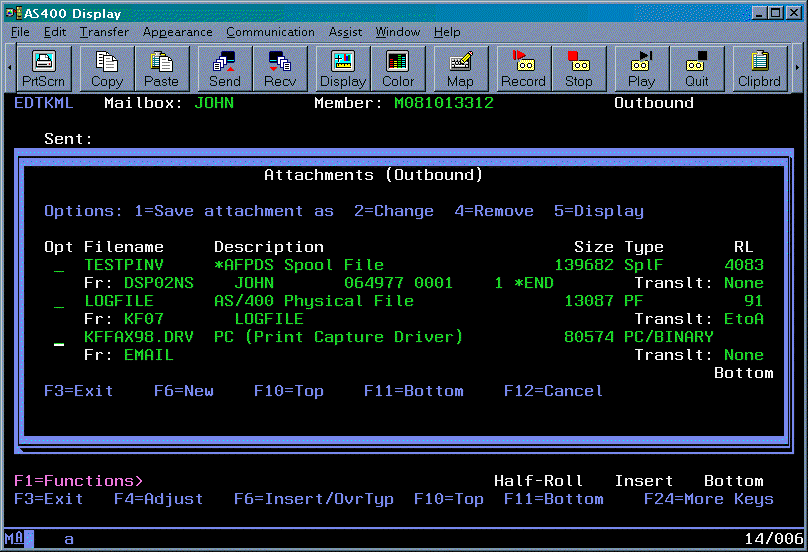Open the File menu
The image size is (808, 552).
tap(20, 32)
